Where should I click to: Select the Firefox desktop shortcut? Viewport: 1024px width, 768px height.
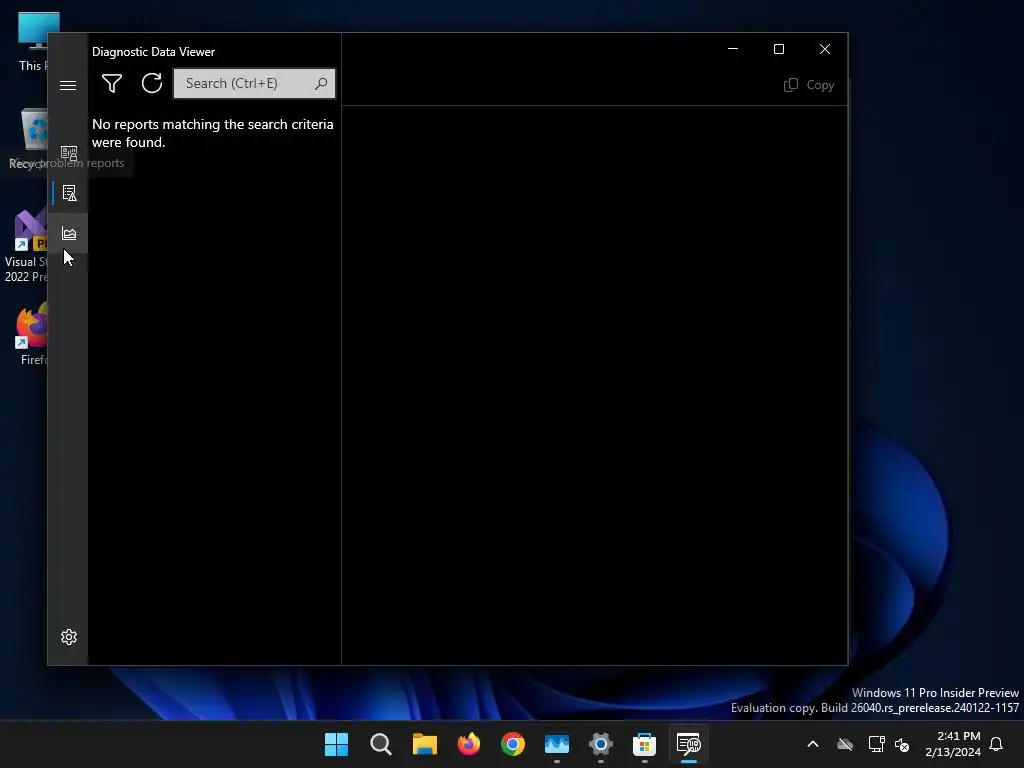click(33, 333)
